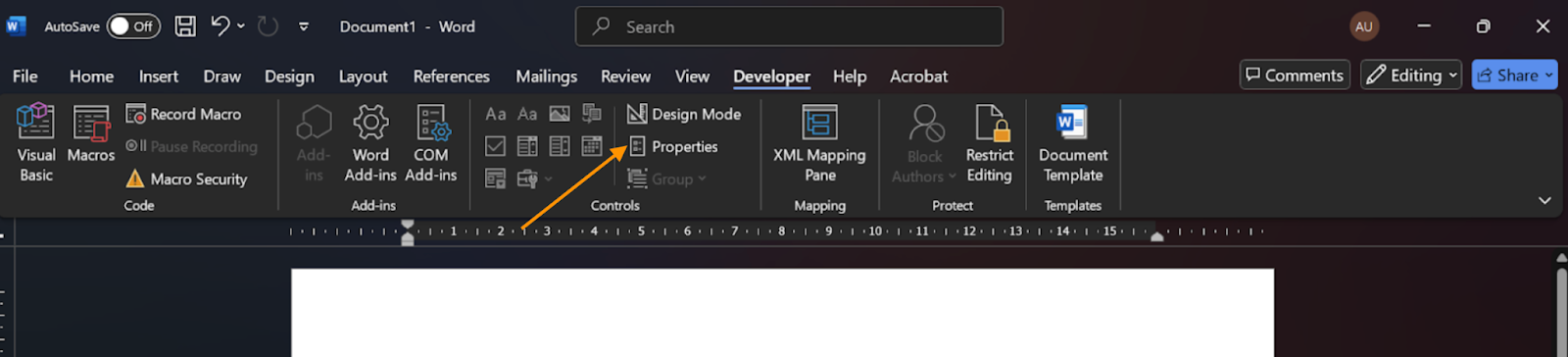Open Document Template settings
The width and height of the screenshot is (1568, 357).
pos(1073,143)
